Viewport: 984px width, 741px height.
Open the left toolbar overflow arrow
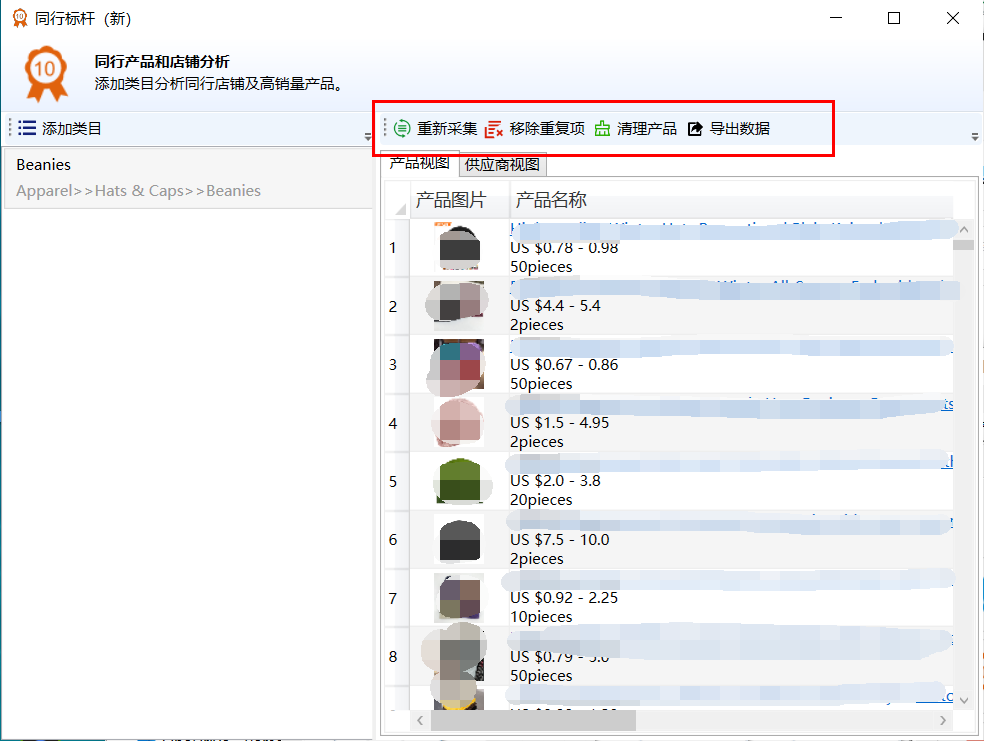pos(368,136)
